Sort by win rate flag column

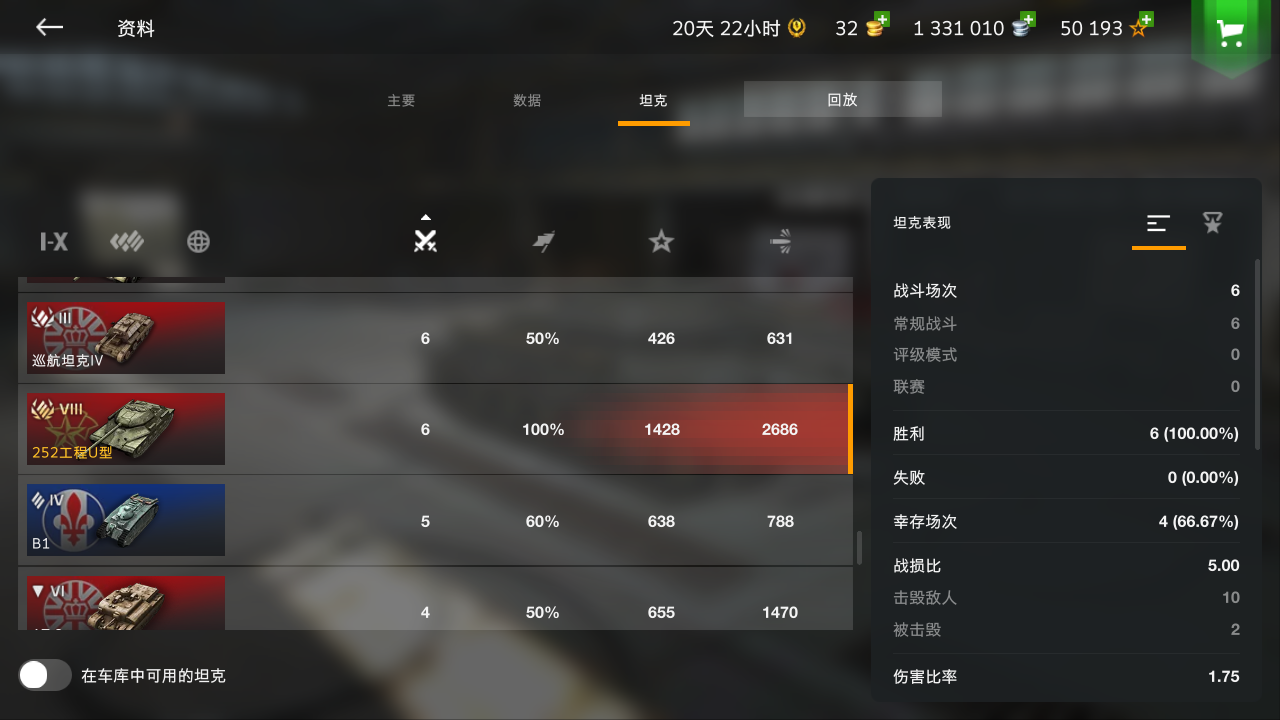(x=543, y=241)
